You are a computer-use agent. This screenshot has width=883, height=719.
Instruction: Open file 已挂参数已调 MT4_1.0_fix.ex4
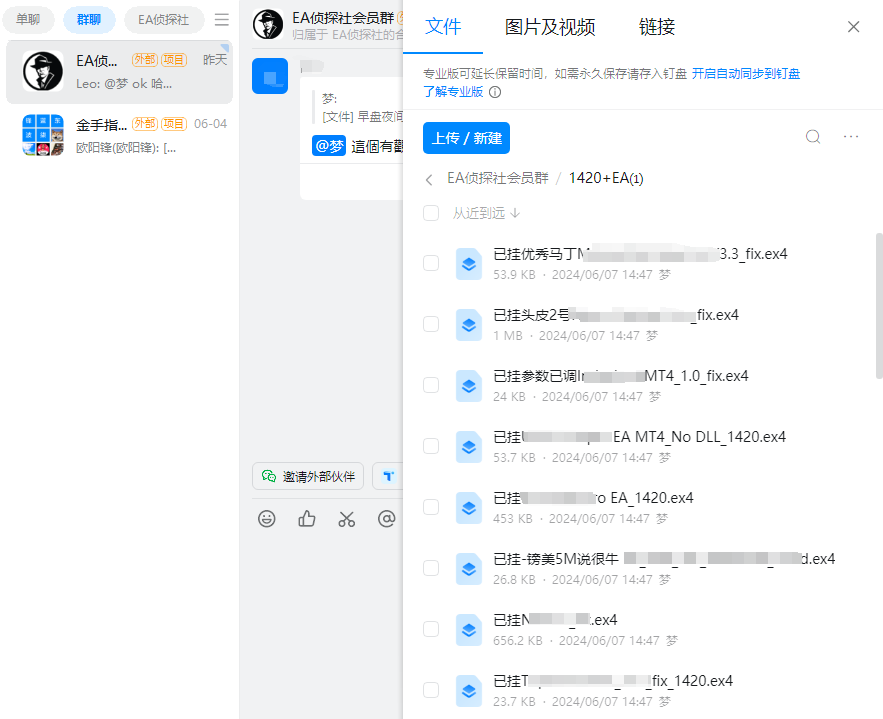coord(621,376)
